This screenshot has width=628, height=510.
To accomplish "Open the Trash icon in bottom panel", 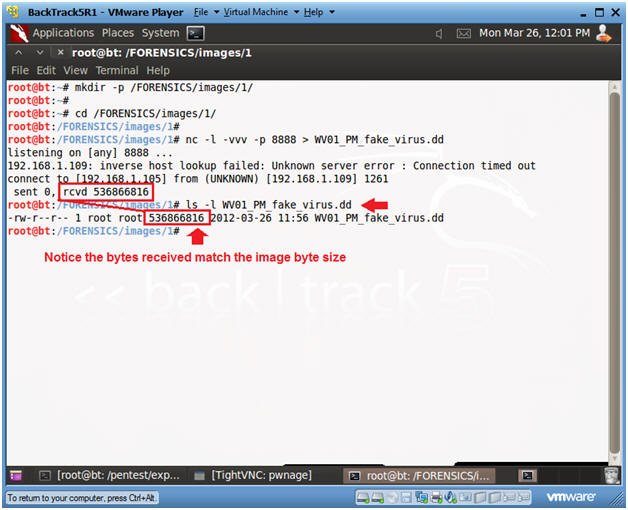I will coord(612,475).
